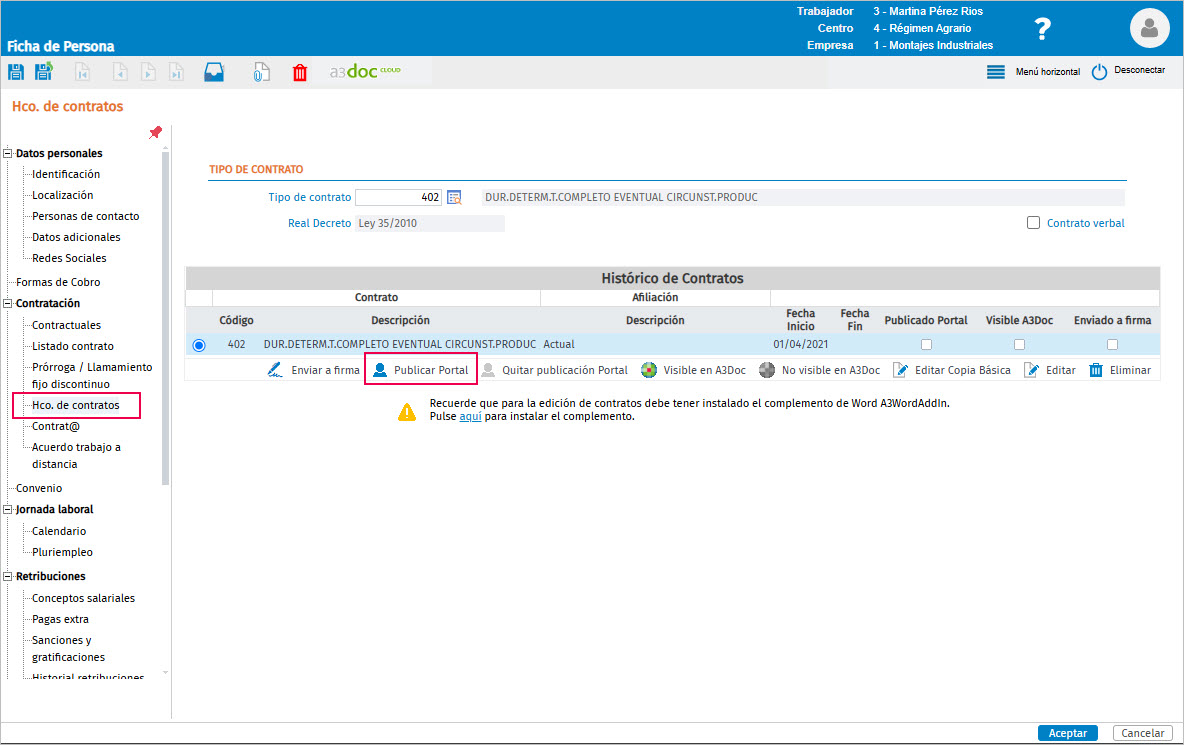Click the question mark help icon

click(1043, 29)
